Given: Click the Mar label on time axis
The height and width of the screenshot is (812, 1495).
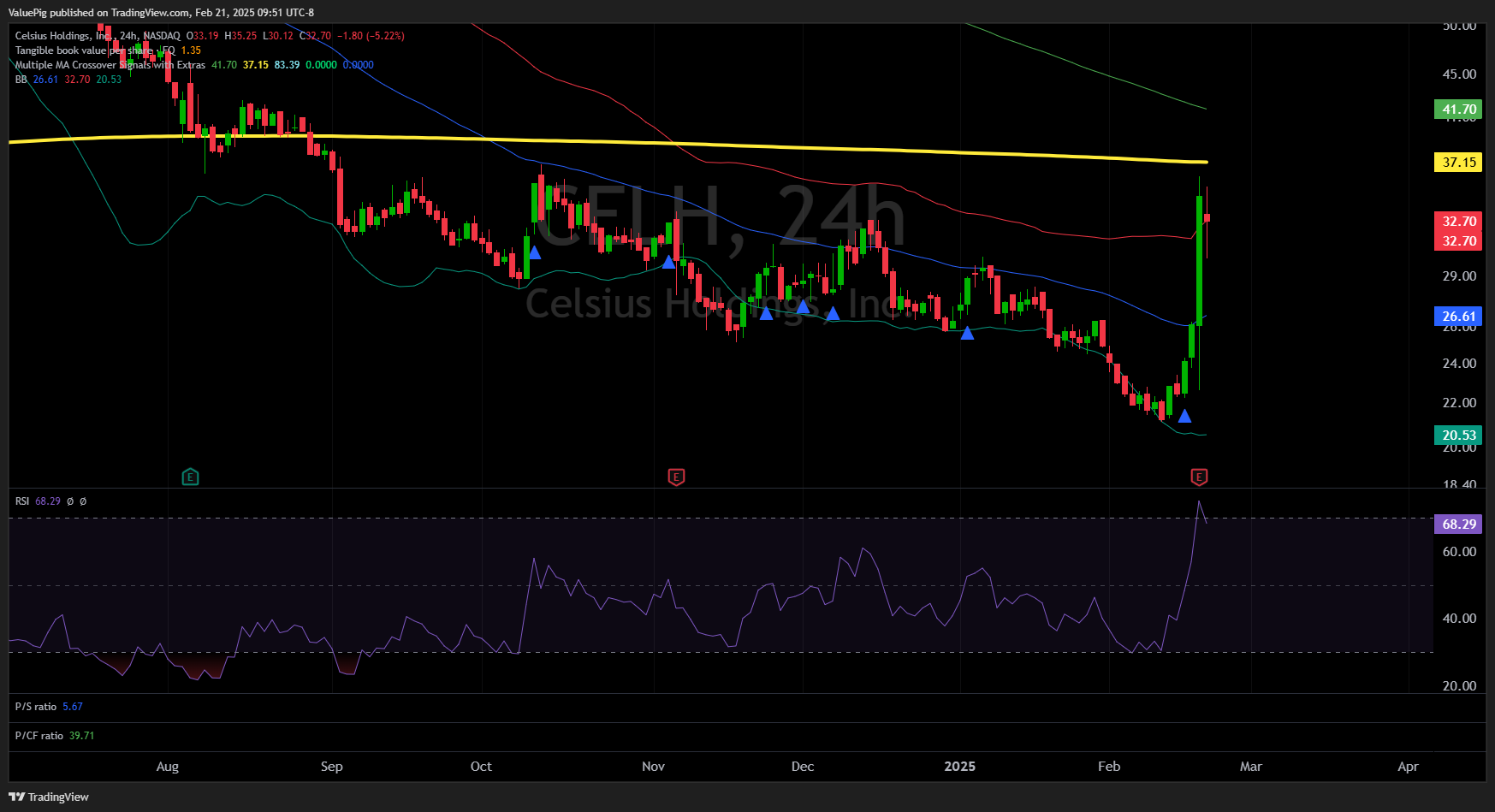Looking at the screenshot, I should coord(1251,767).
